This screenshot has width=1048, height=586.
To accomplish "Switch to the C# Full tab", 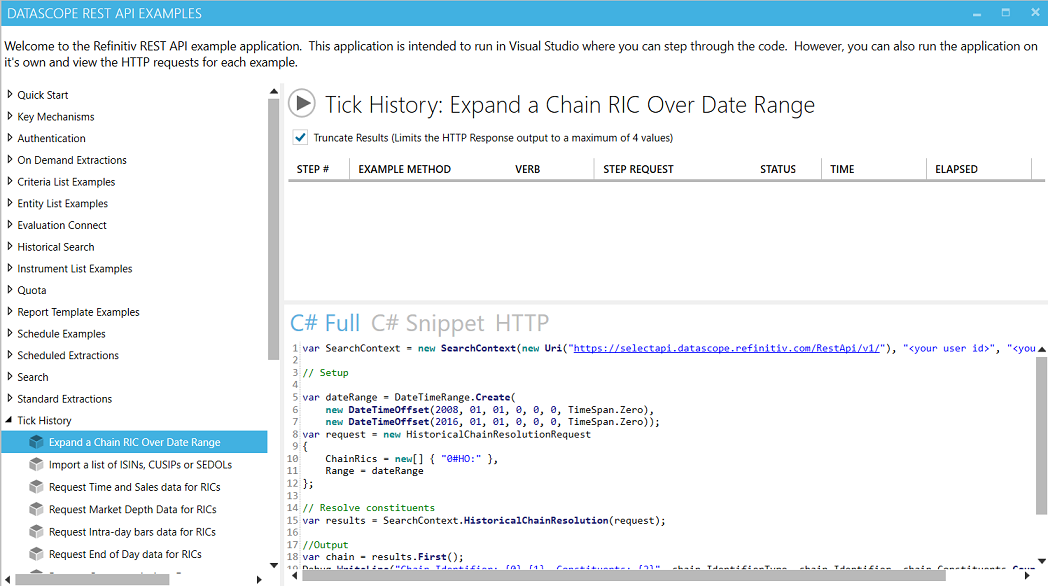I will click(x=325, y=323).
